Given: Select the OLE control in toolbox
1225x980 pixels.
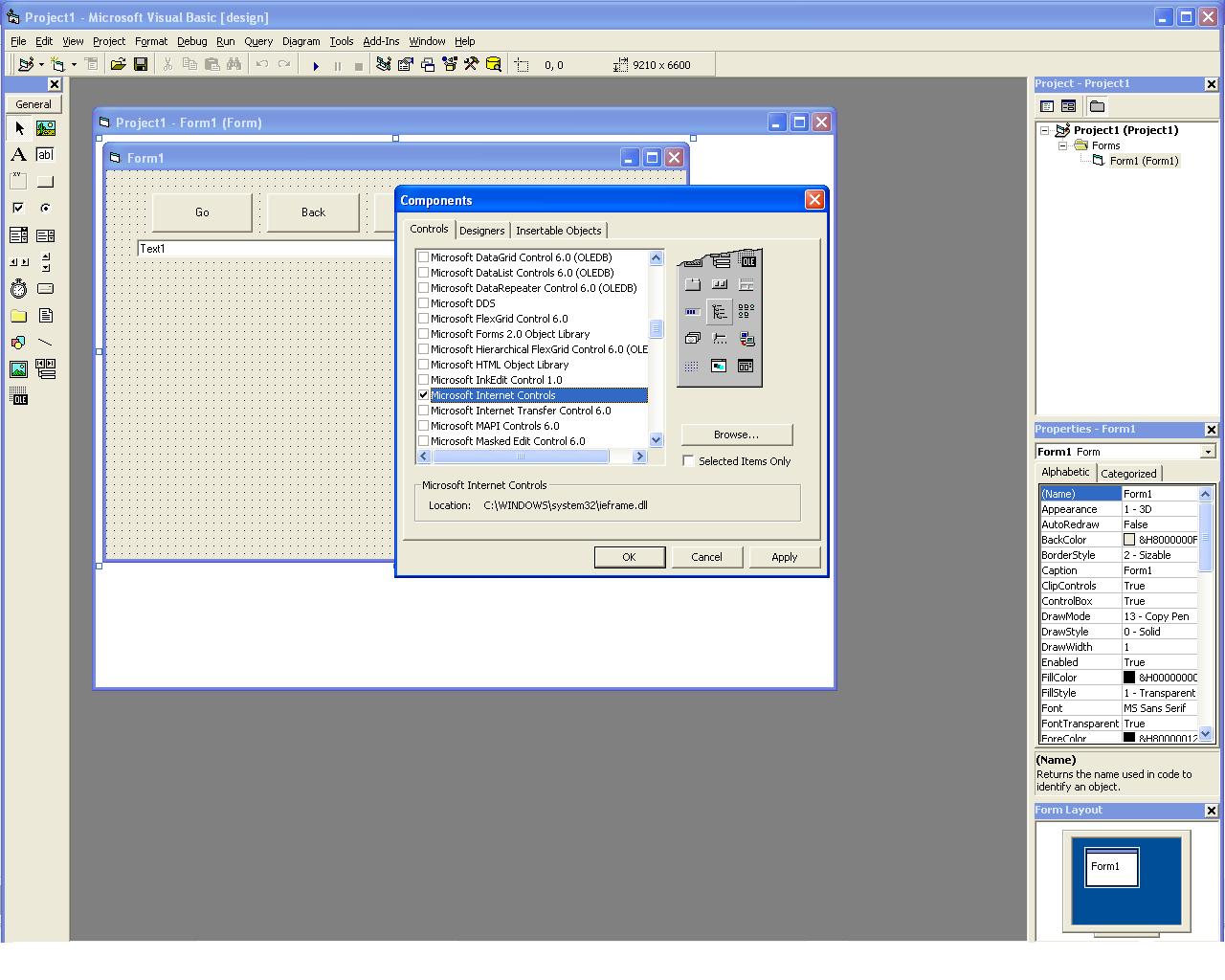Looking at the screenshot, I should pyautogui.click(x=19, y=396).
